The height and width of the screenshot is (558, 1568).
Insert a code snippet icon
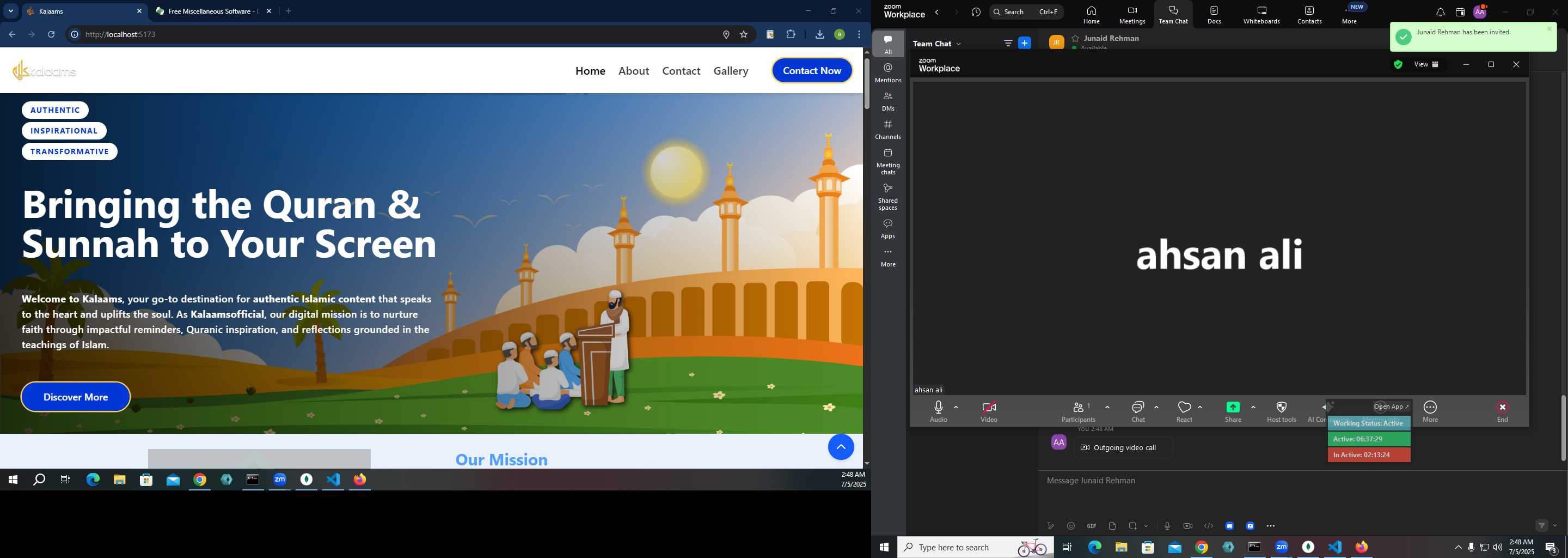click(x=1208, y=526)
